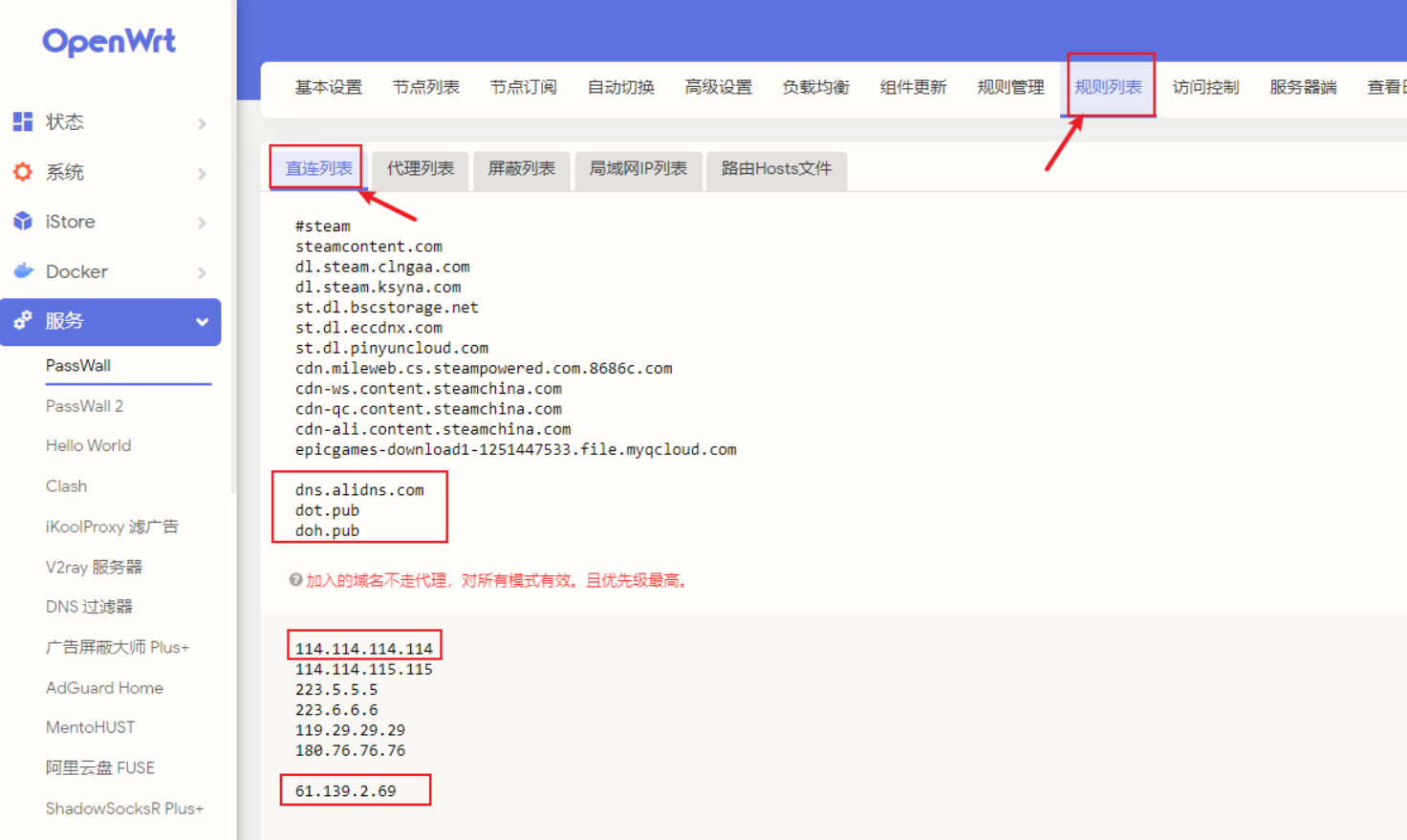Collapse the 服务 menu chevron
Image resolution: width=1407 pixels, height=840 pixels.
(x=202, y=322)
